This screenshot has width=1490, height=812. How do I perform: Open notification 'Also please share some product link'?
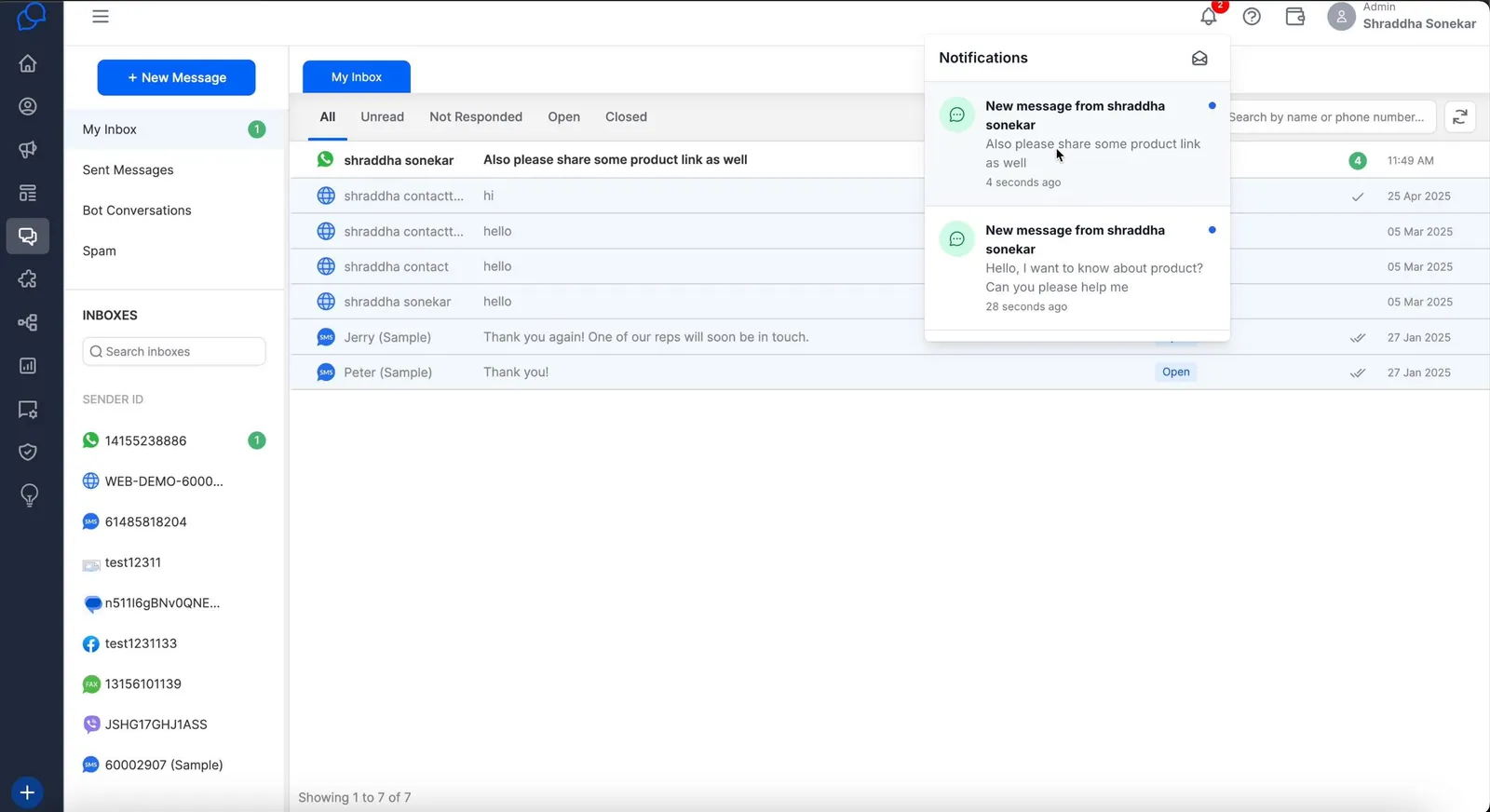1077,143
